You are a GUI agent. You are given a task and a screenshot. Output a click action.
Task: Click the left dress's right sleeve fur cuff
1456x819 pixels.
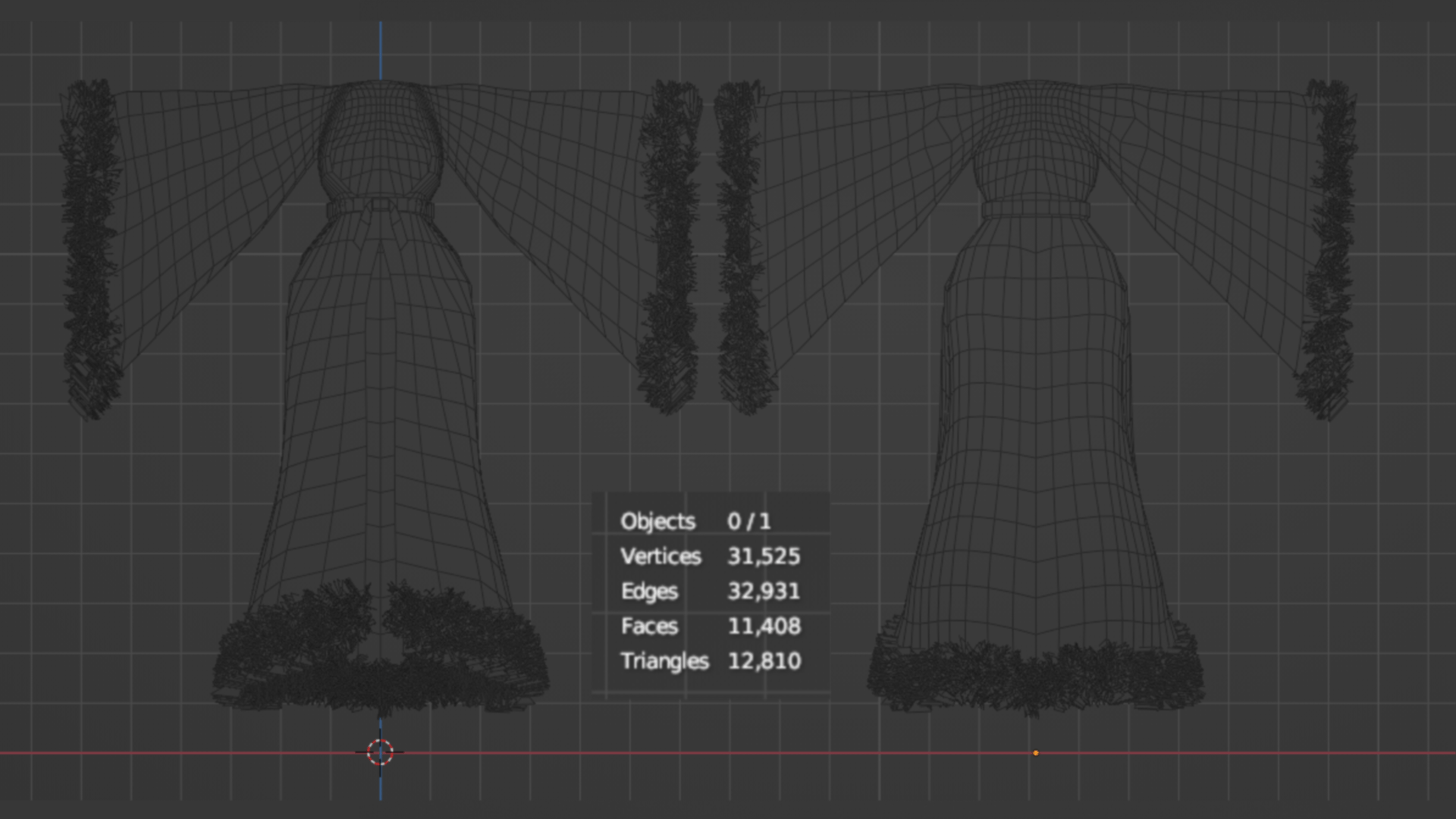pyautogui.click(x=669, y=246)
